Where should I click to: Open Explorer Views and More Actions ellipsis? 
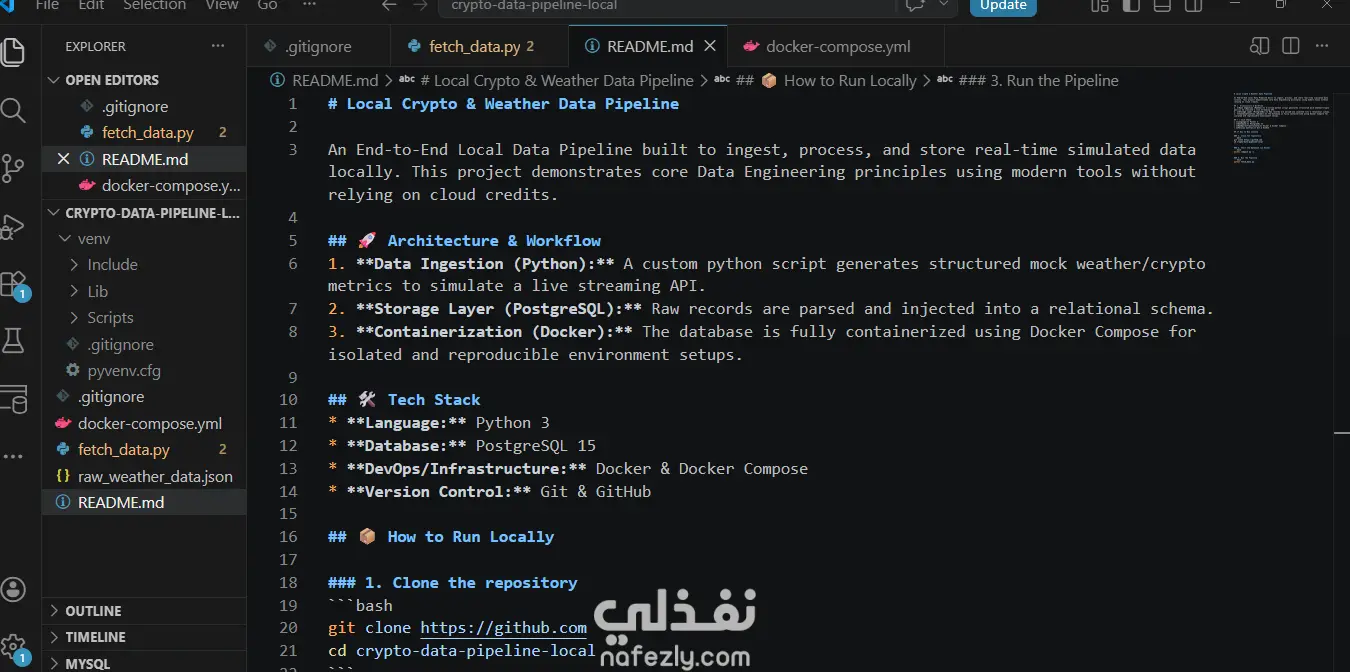coord(218,46)
